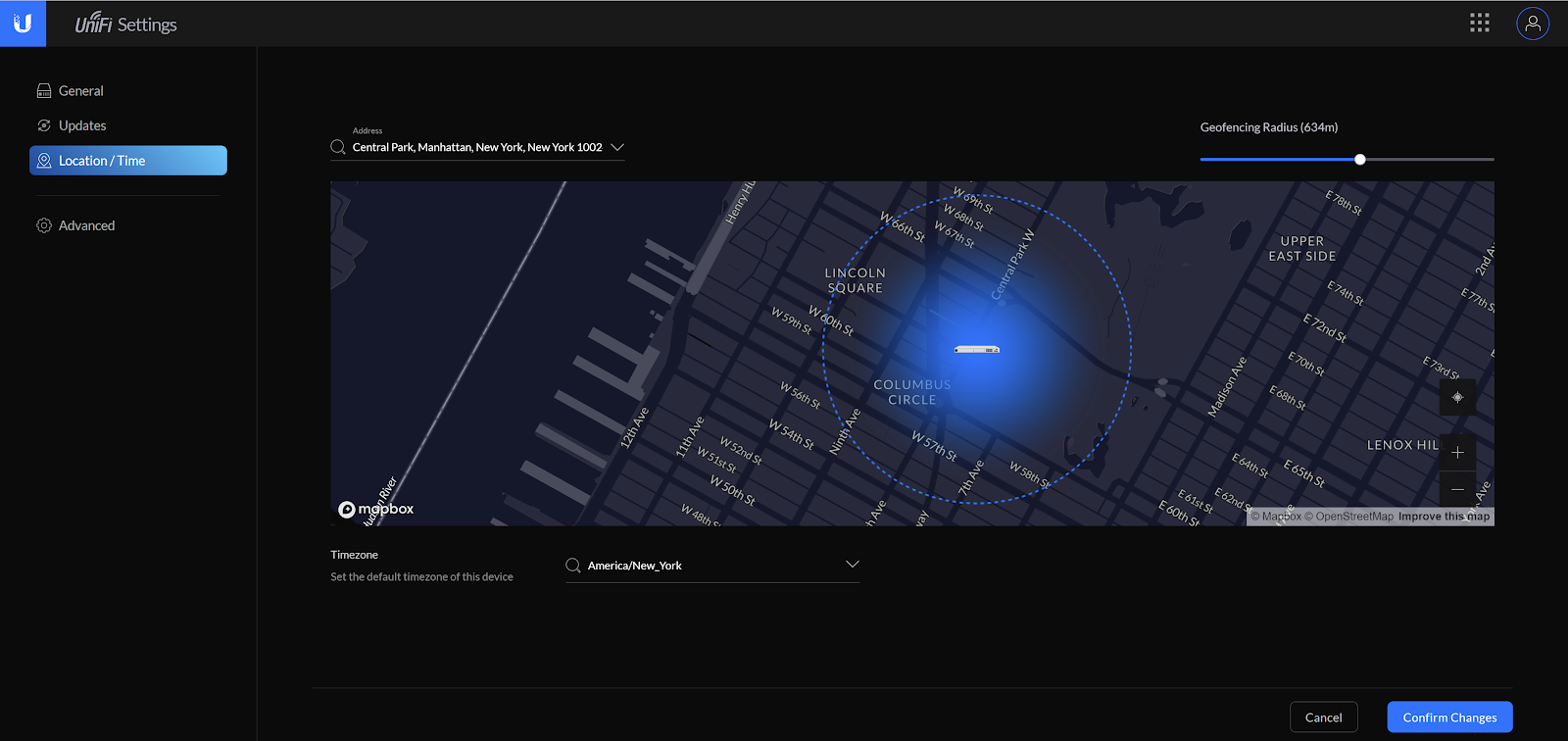Click Geofencing Radius (634m) label

(x=1269, y=127)
